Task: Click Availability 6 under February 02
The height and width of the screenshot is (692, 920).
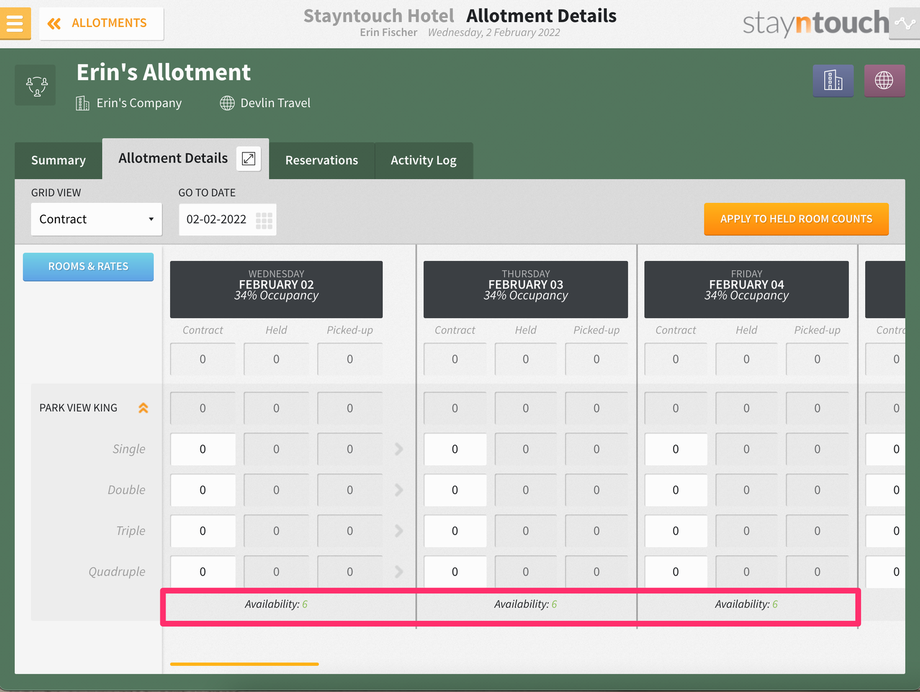Action: pyautogui.click(x=276, y=604)
